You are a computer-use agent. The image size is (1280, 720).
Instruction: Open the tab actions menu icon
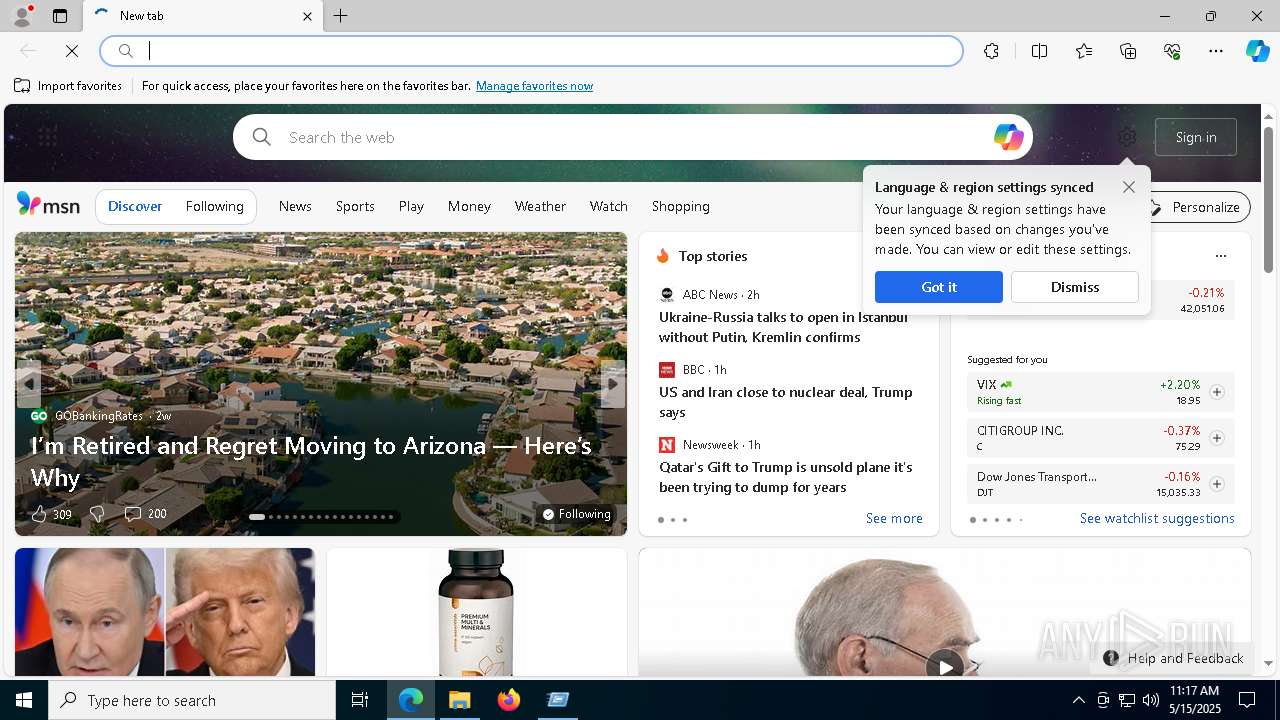60,16
